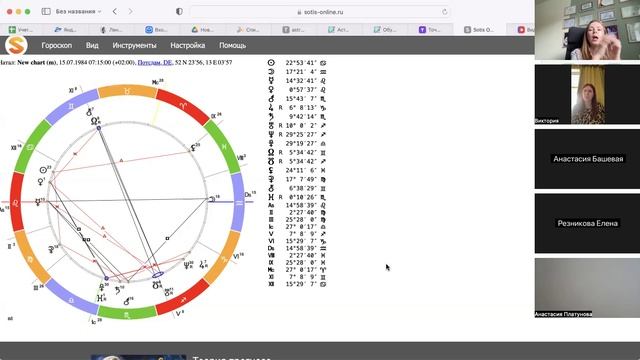Open the Помощь menu

232,45
